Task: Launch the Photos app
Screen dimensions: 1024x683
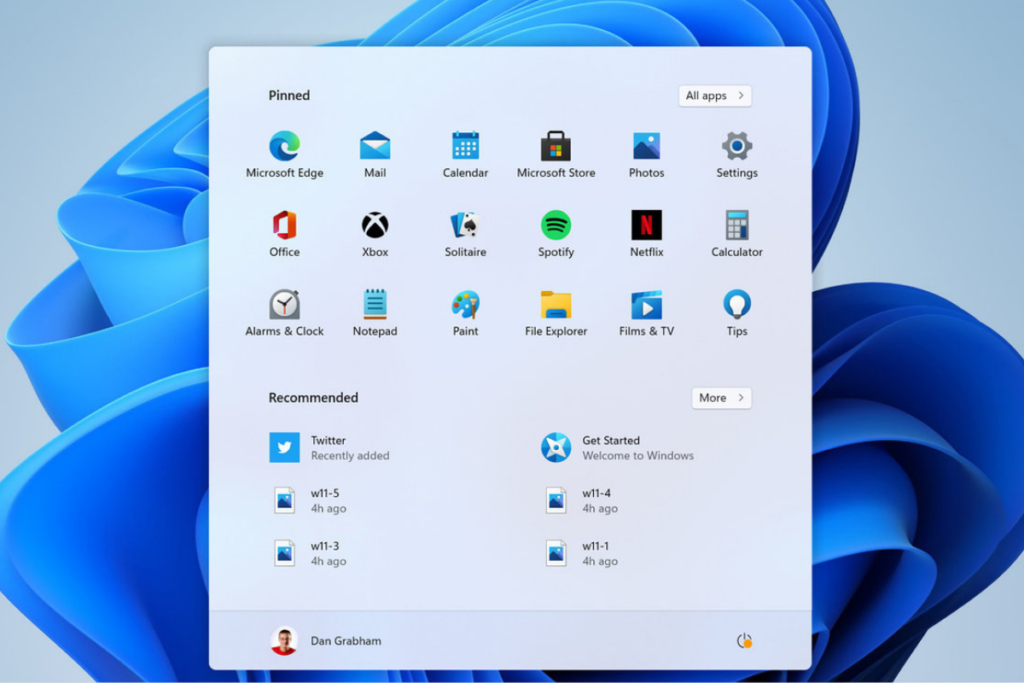Action: tap(647, 154)
